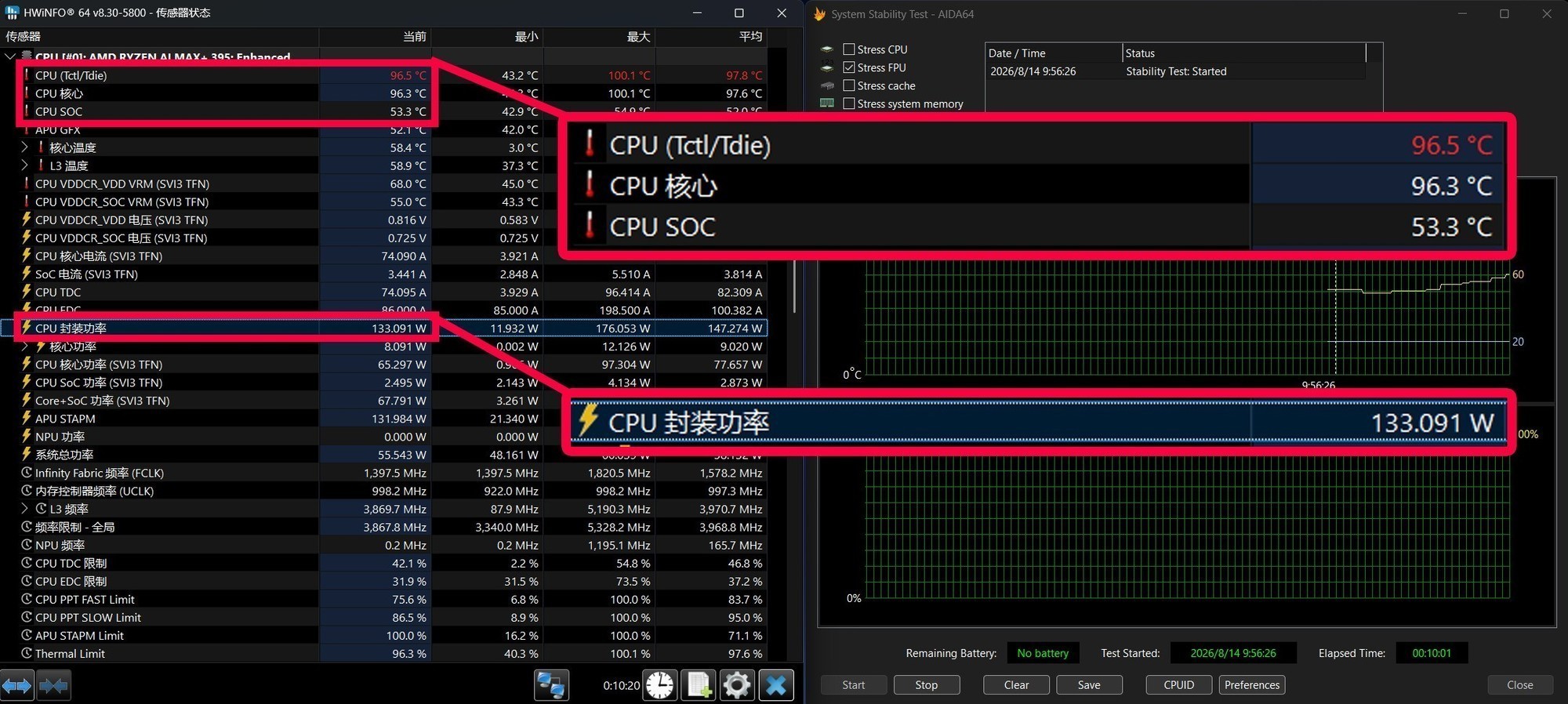Click lightning icon on 系统总功率 row
The height and width of the screenshot is (704, 1568).
coord(27,455)
